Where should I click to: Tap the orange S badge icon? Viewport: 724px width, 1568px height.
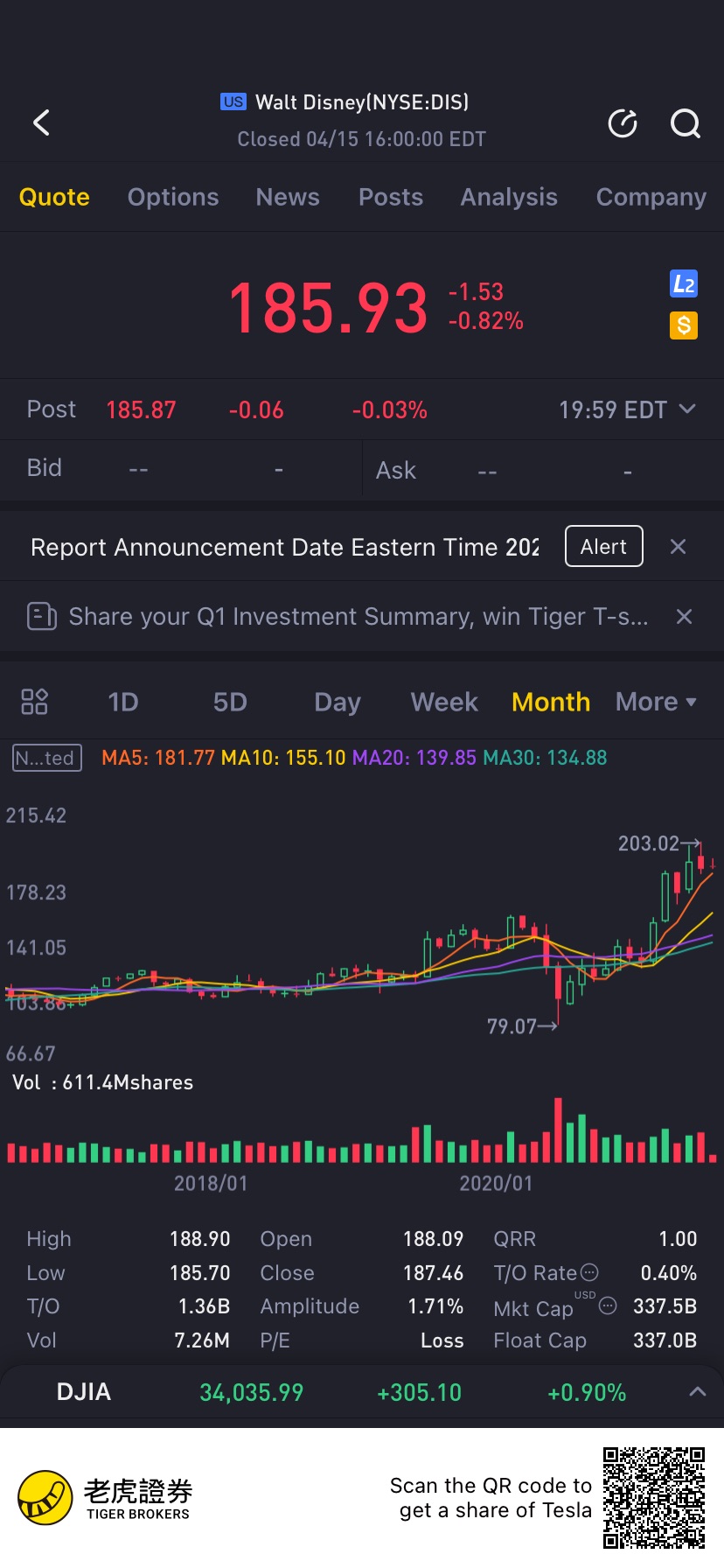684,325
